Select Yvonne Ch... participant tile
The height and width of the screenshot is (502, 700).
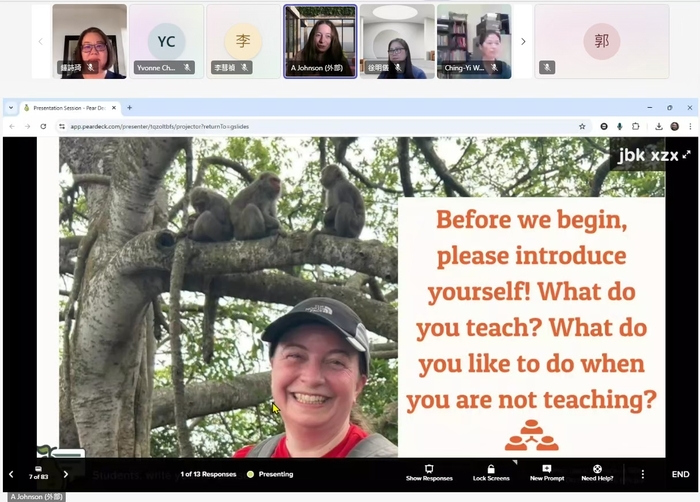166,42
